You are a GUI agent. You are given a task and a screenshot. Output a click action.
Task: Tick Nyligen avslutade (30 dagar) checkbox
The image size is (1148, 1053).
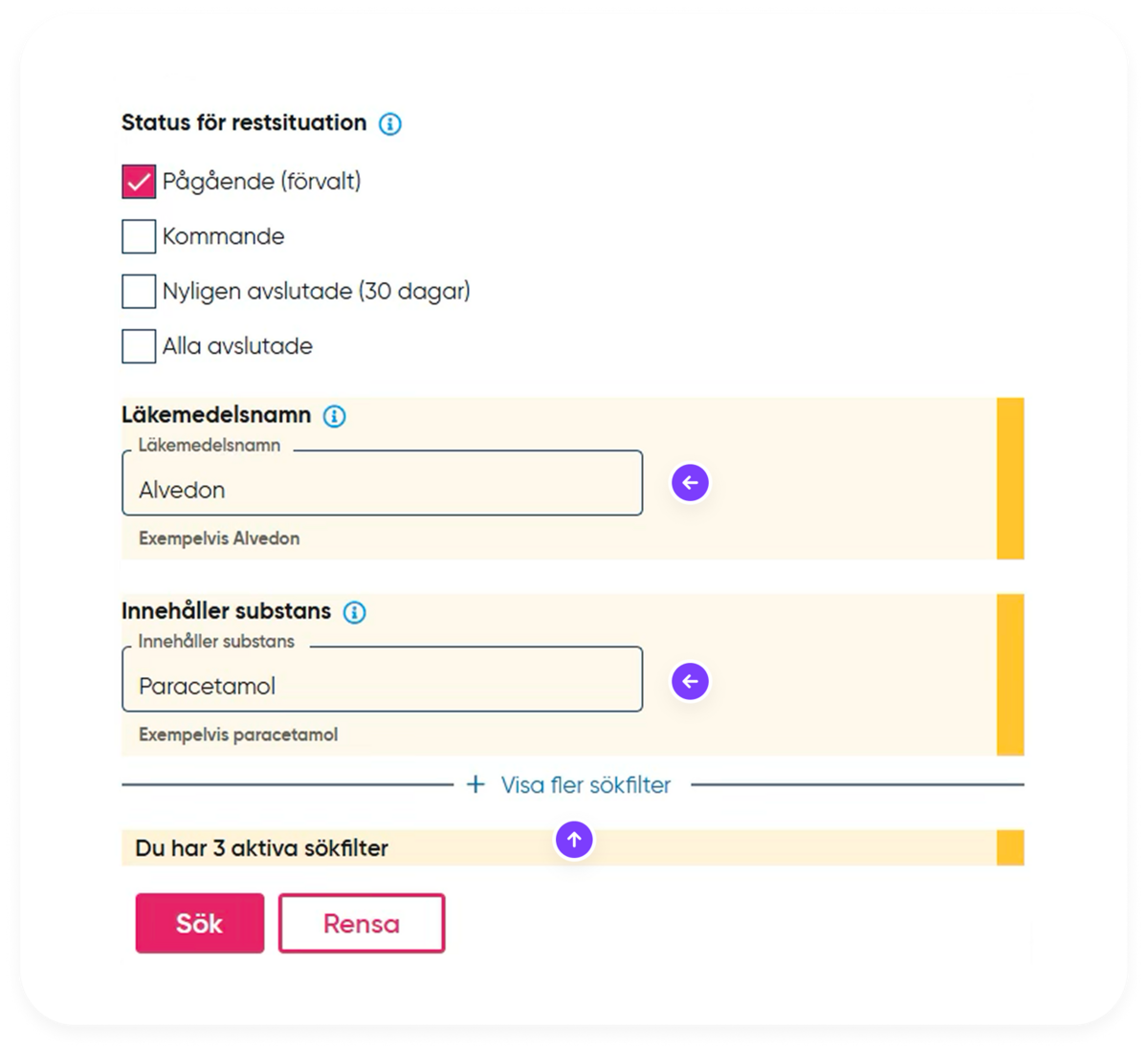click(139, 292)
